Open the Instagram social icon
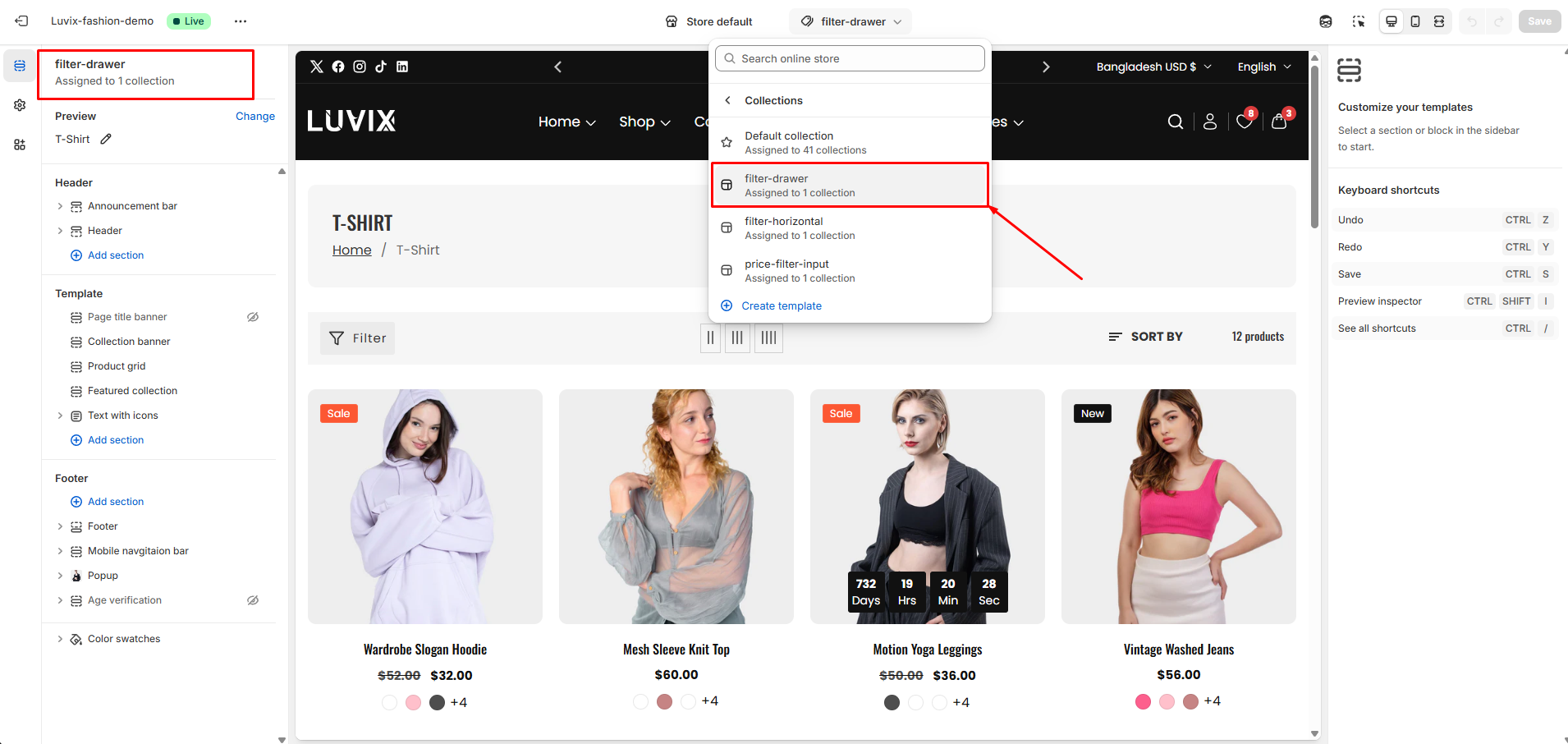This screenshot has width=1568, height=744. (x=360, y=67)
